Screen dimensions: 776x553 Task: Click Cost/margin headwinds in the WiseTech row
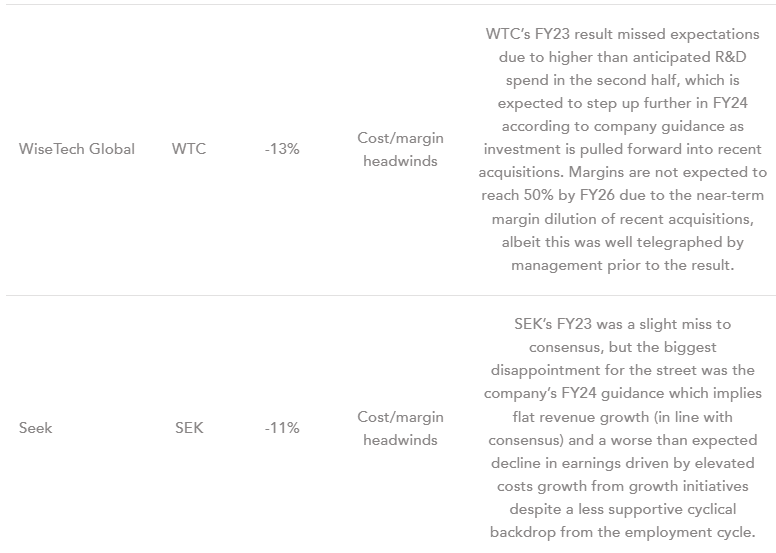(x=400, y=149)
